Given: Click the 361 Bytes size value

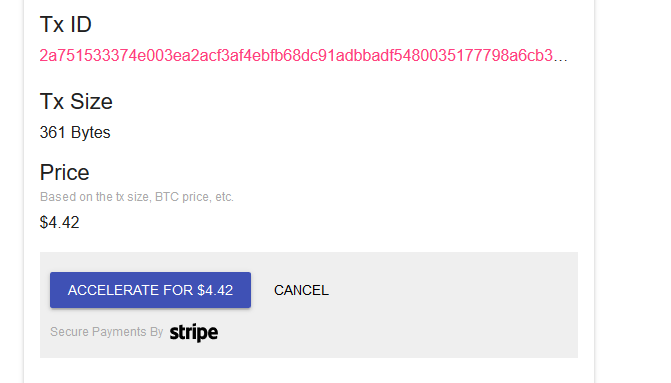Looking at the screenshot, I should [75, 132].
